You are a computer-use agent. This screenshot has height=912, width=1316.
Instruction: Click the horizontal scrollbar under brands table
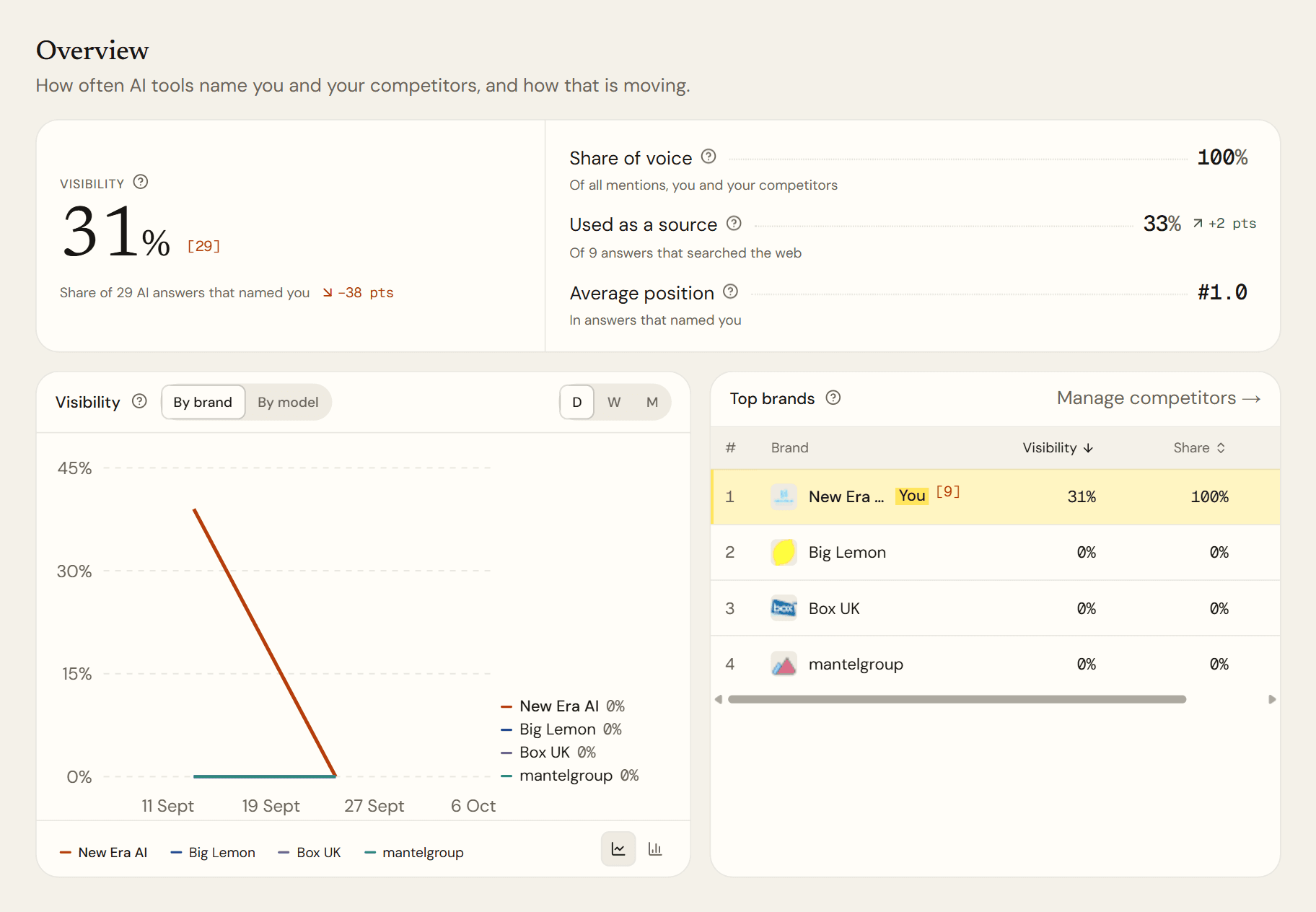click(x=957, y=699)
